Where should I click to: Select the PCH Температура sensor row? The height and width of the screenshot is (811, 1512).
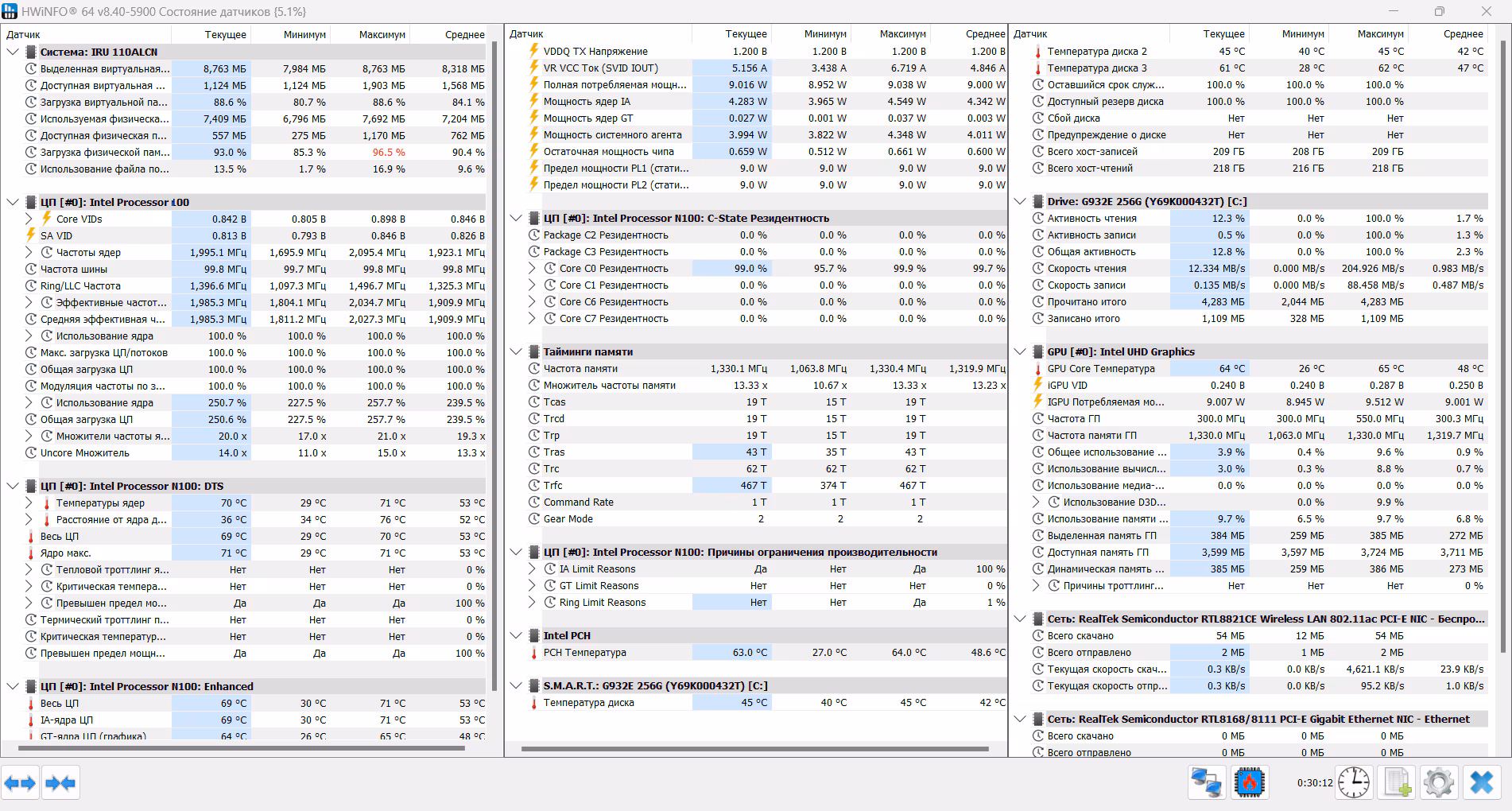(x=584, y=652)
